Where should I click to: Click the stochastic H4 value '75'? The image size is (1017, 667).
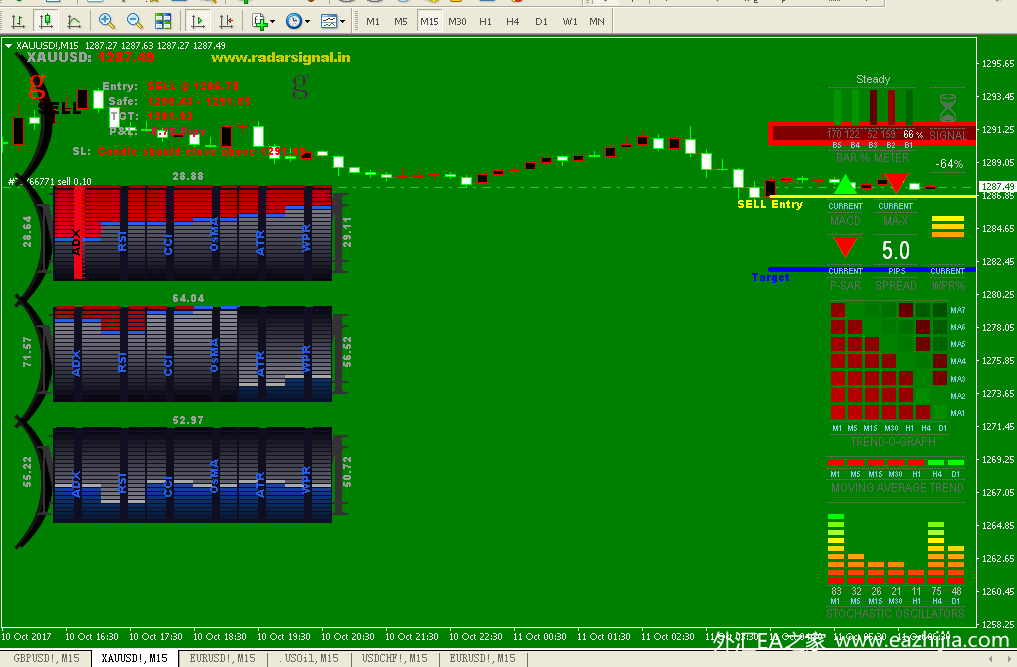(x=937, y=591)
